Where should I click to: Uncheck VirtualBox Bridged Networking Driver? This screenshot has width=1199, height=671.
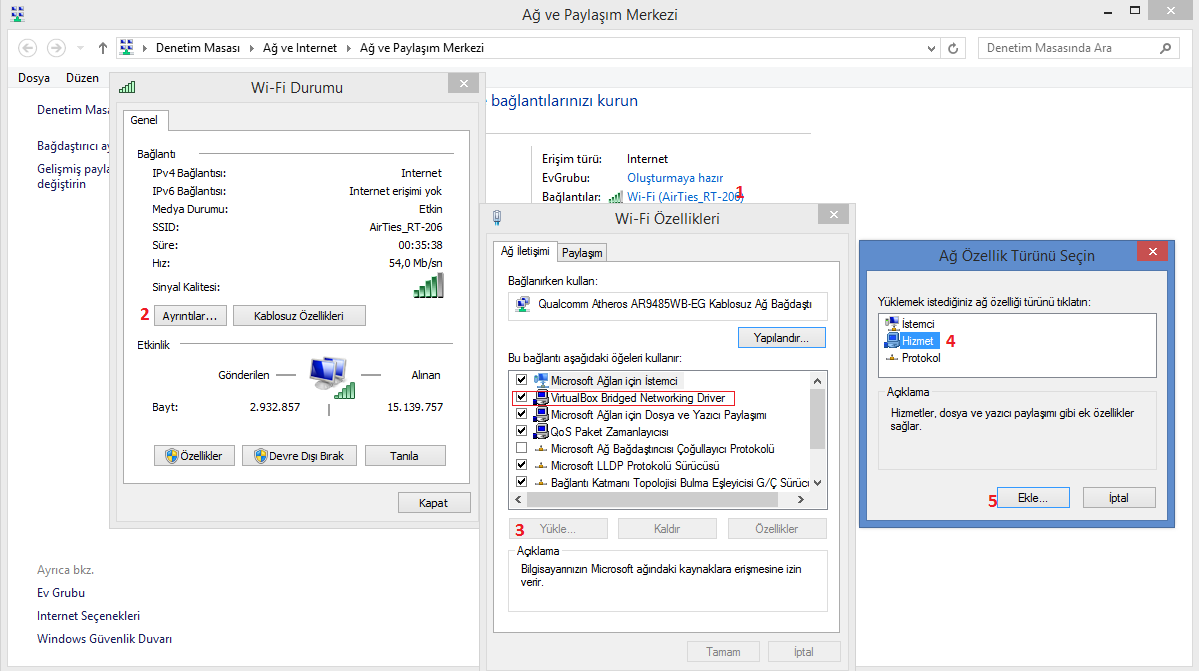(520, 398)
